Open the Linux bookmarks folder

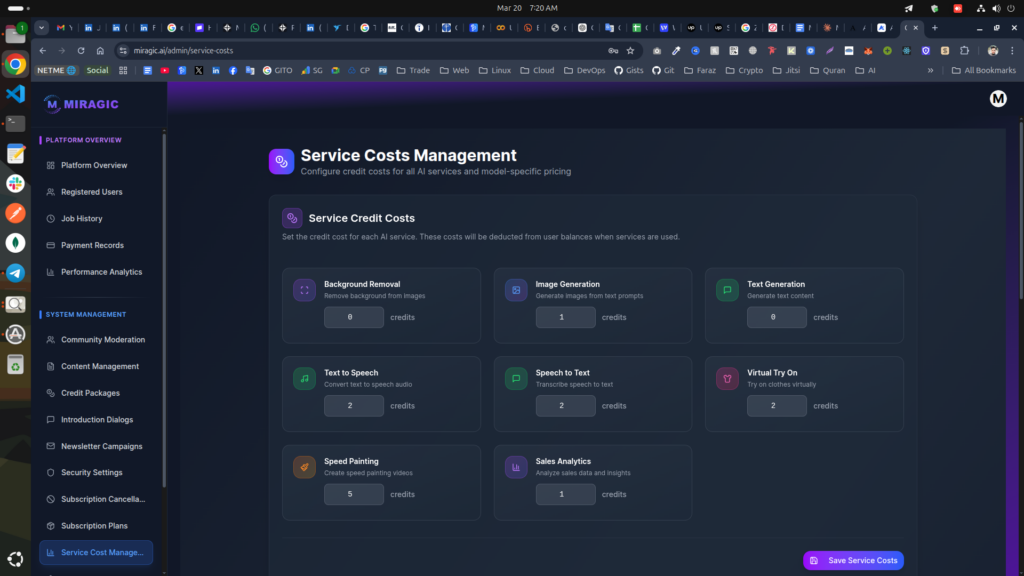click(x=494, y=71)
